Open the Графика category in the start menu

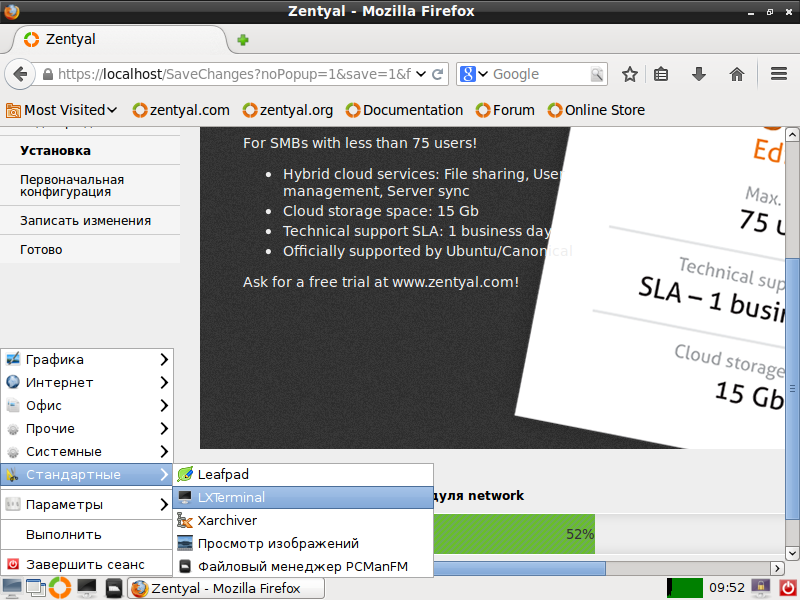pos(87,360)
